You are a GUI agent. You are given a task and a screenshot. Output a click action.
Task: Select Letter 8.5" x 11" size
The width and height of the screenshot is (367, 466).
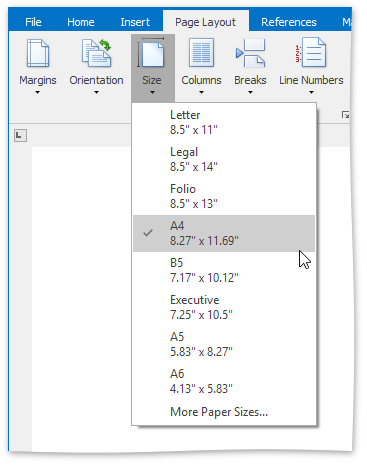(x=224, y=122)
